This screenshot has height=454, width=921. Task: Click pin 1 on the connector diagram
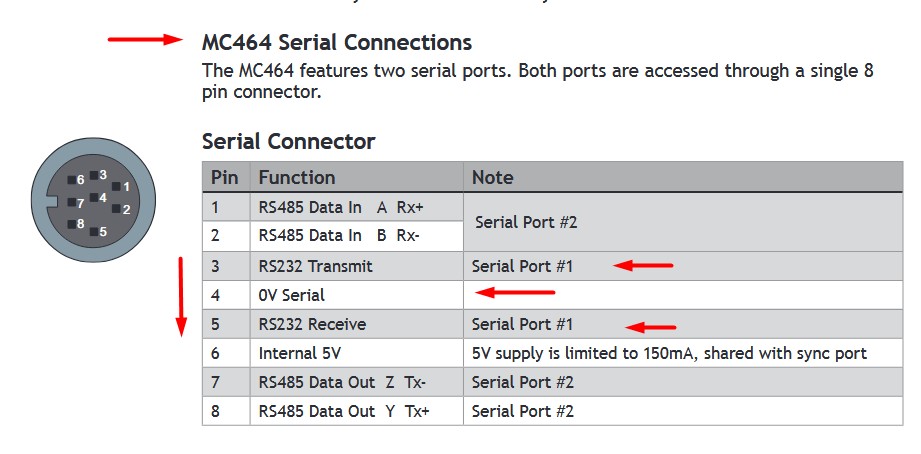[114, 187]
